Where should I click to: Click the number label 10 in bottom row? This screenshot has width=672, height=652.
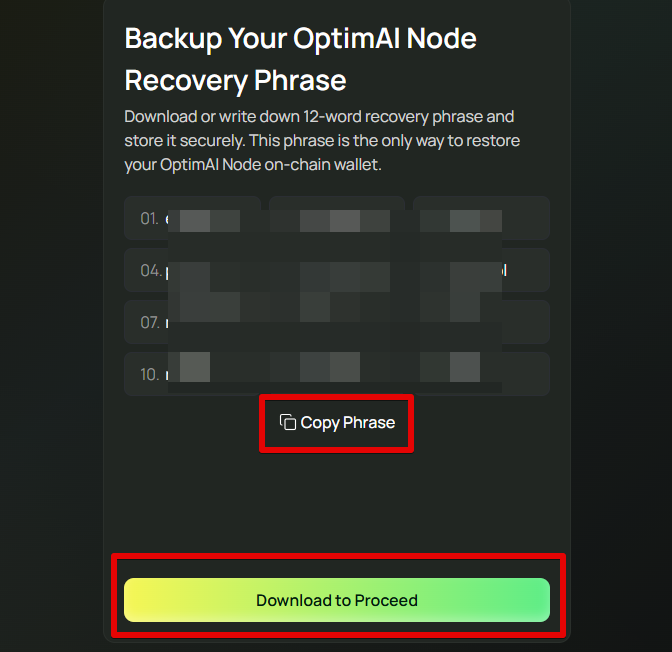pos(149,375)
